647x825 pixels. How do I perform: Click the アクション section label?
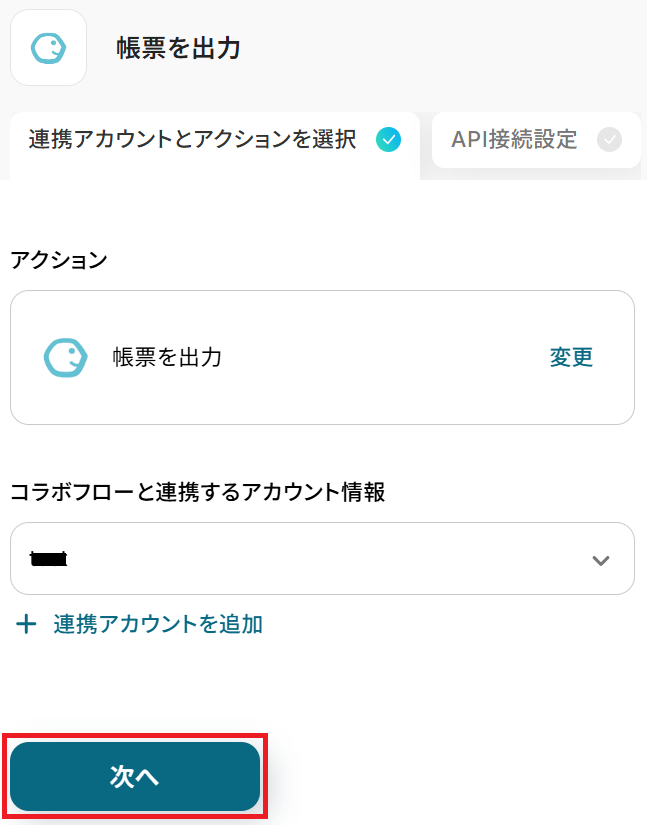(58, 260)
